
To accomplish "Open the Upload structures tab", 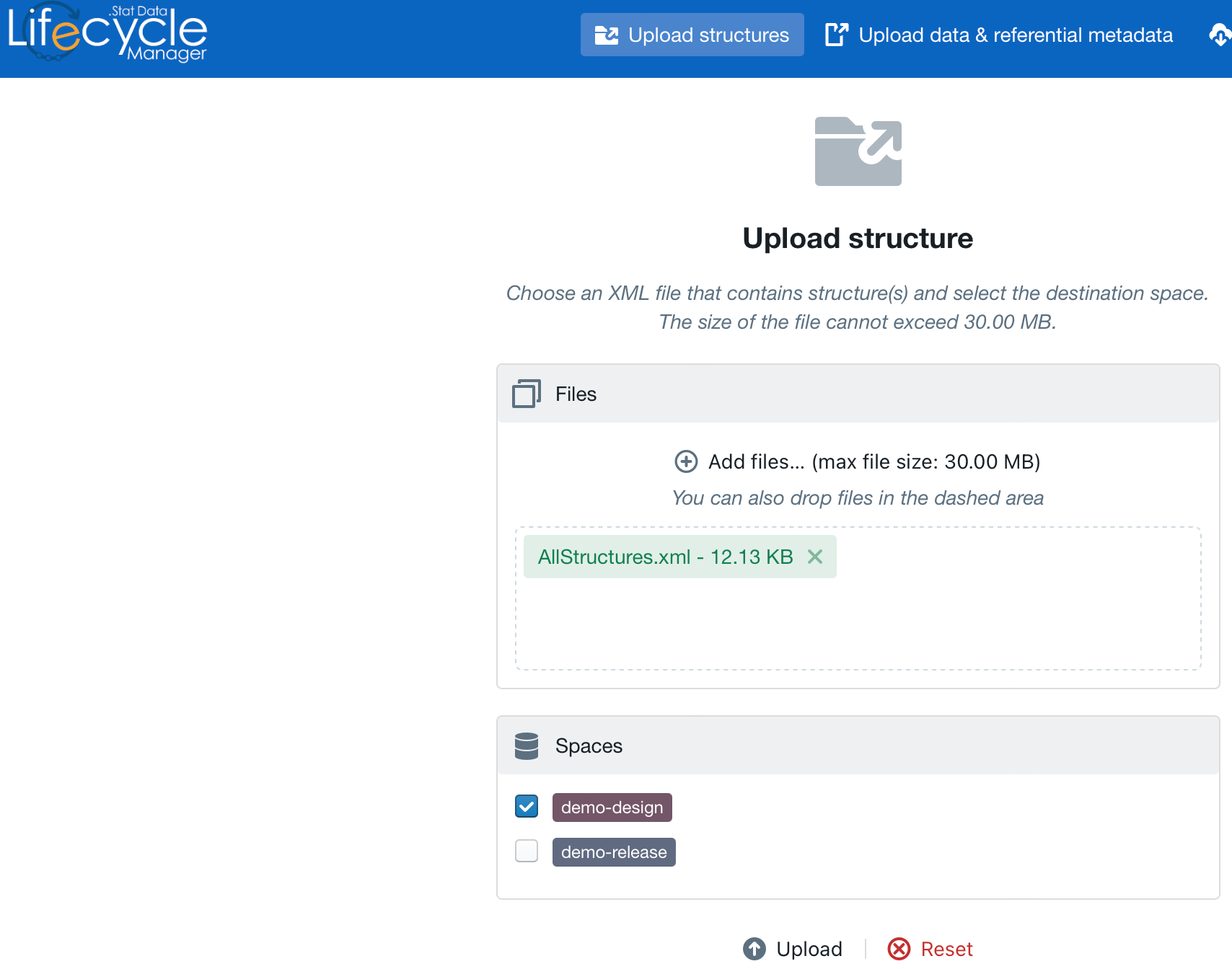I will click(x=692, y=35).
